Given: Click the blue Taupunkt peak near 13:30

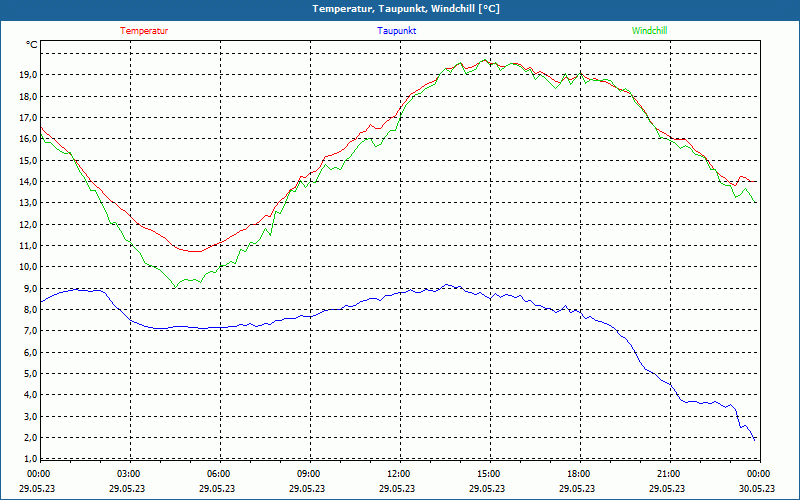Looking at the screenshot, I should pos(446,285).
